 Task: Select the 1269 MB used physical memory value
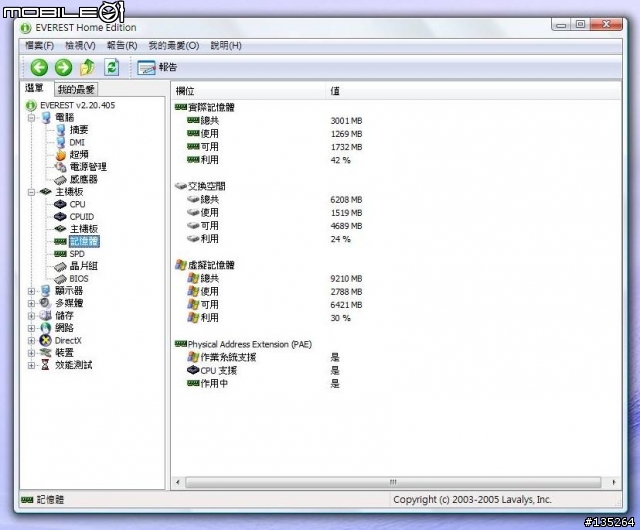pos(346,134)
